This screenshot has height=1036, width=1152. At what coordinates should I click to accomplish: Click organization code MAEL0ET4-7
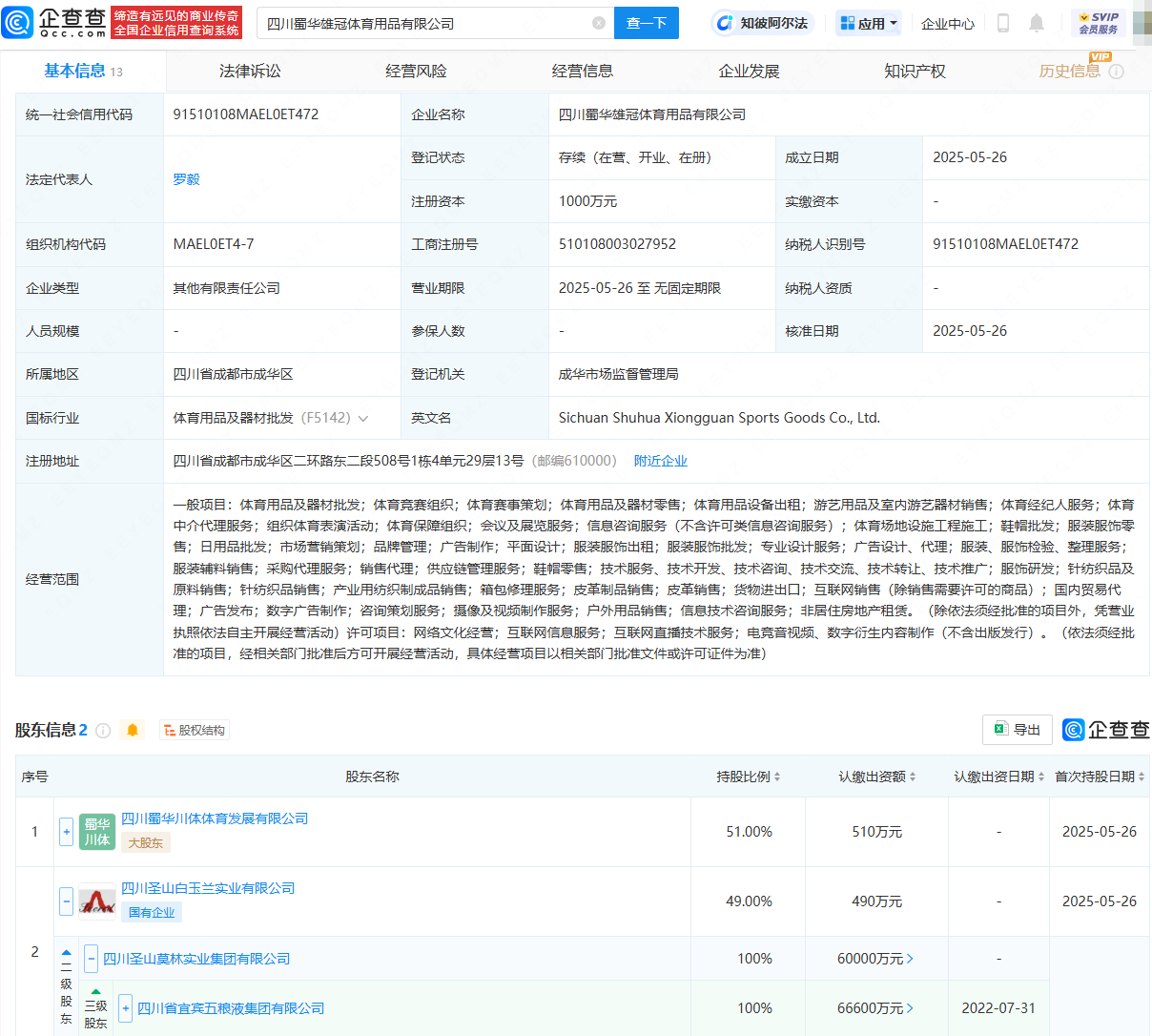[214, 244]
